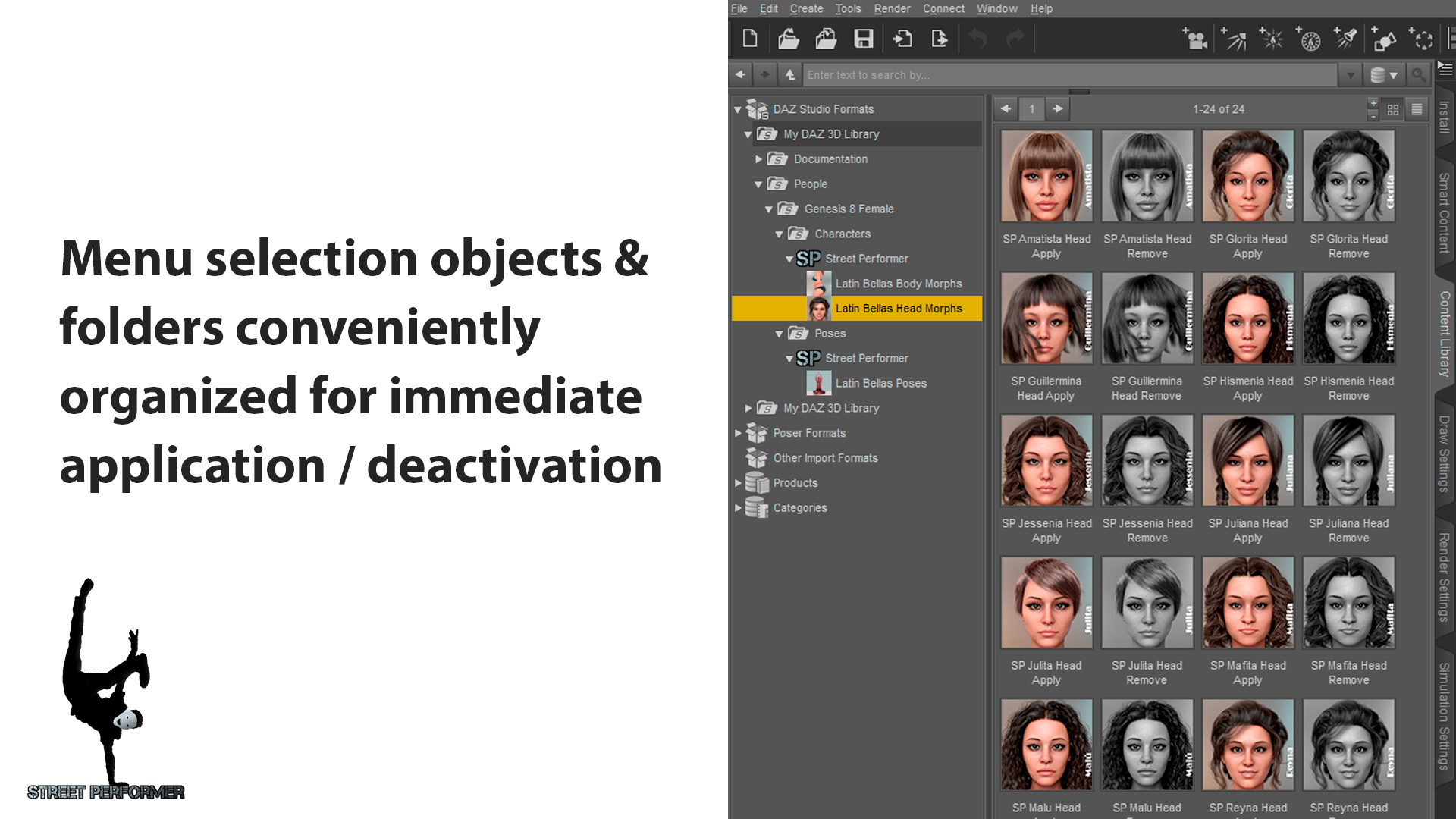Click the magnifier search icon
The image size is (1456, 819).
(x=1418, y=74)
